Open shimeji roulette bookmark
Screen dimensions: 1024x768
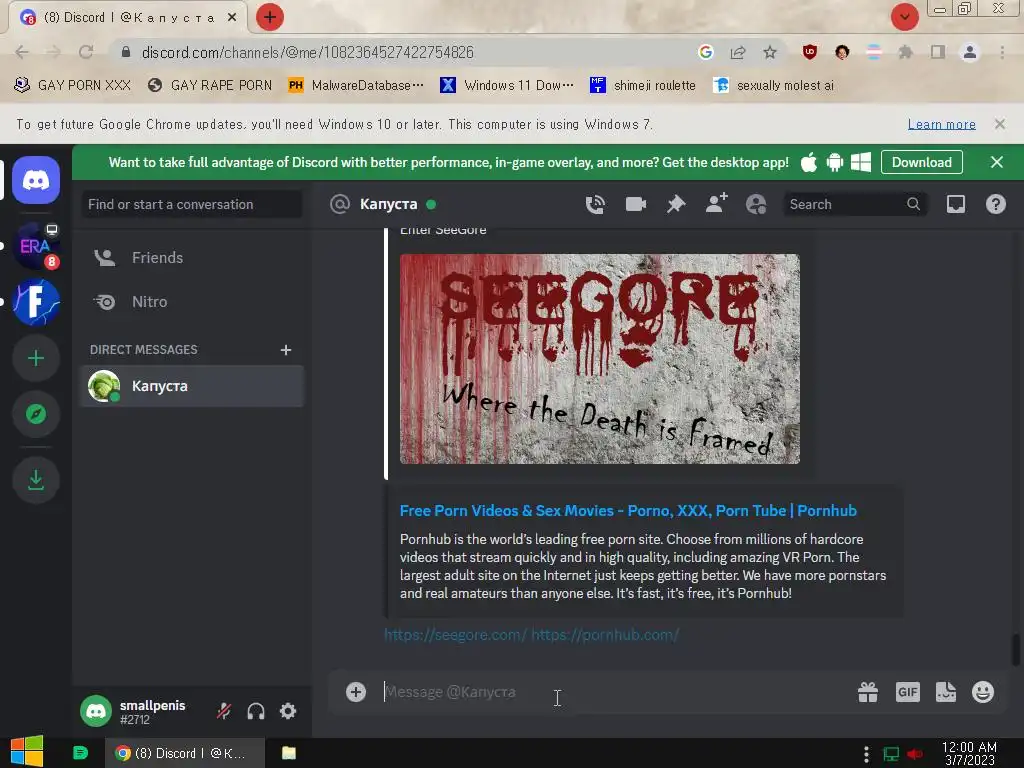[643, 86]
